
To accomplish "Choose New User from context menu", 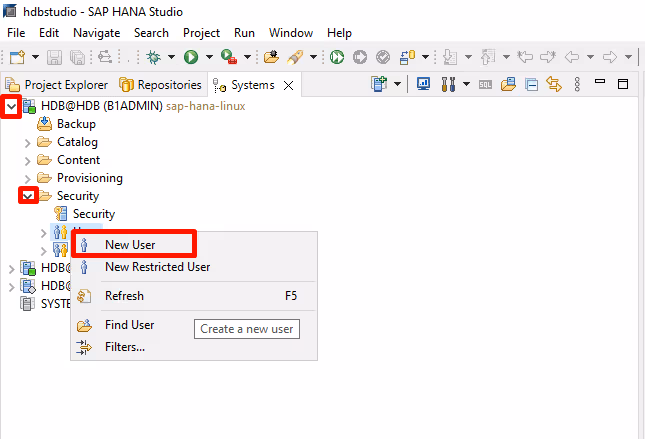I will click(130, 244).
